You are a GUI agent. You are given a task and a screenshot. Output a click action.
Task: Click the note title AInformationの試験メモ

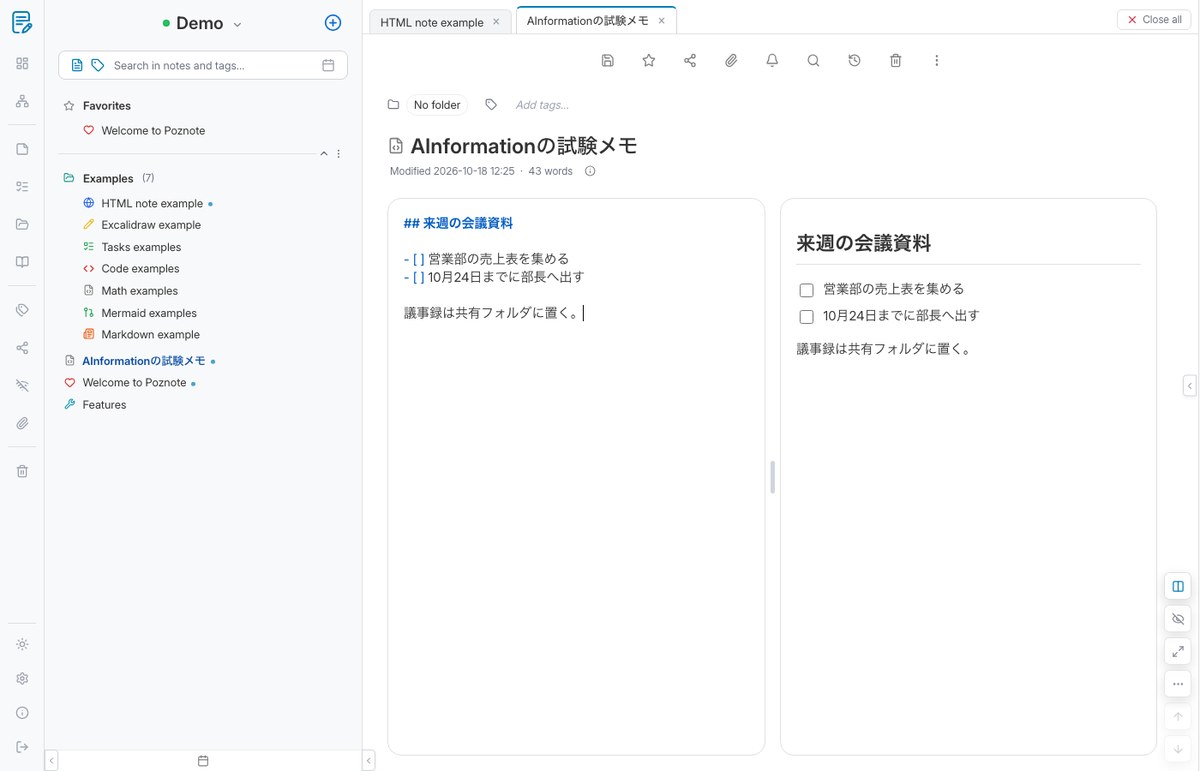524,146
